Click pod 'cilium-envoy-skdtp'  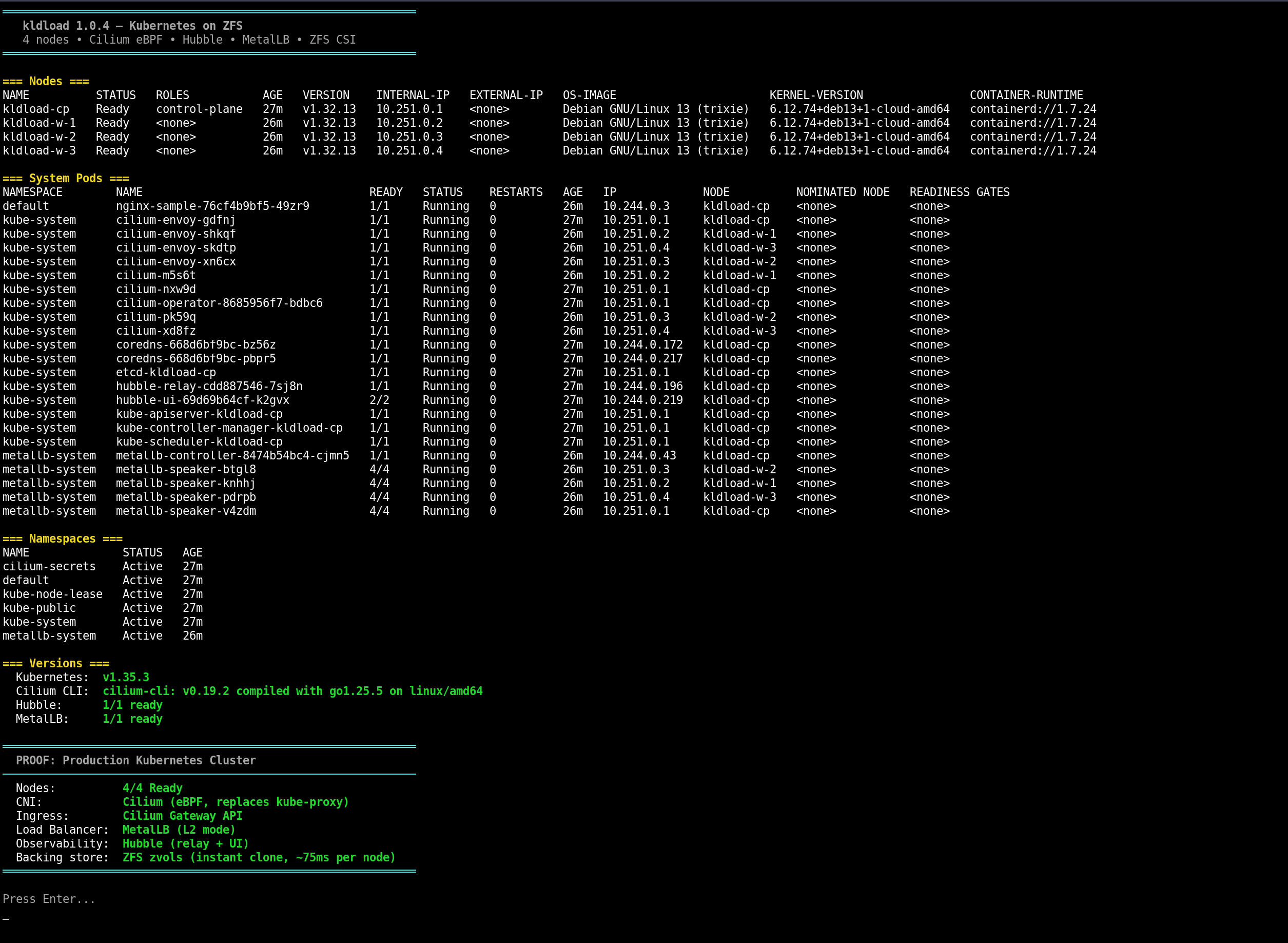click(x=176, y=248)
